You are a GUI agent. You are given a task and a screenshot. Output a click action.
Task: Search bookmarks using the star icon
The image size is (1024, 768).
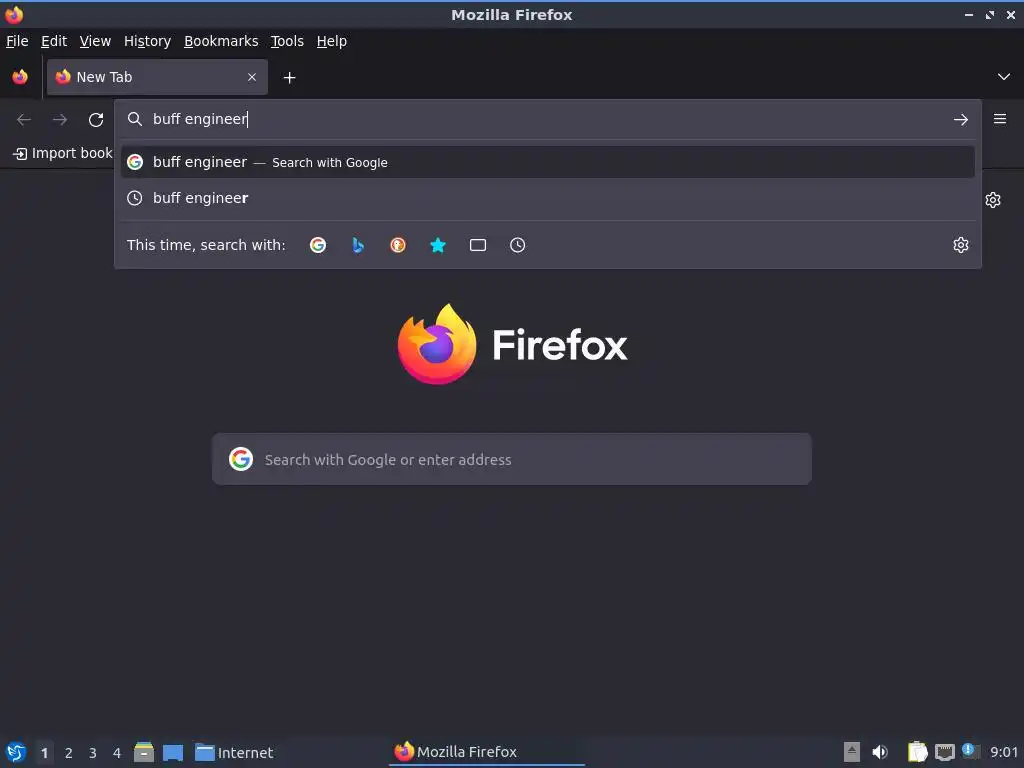(x=438, y=245)
